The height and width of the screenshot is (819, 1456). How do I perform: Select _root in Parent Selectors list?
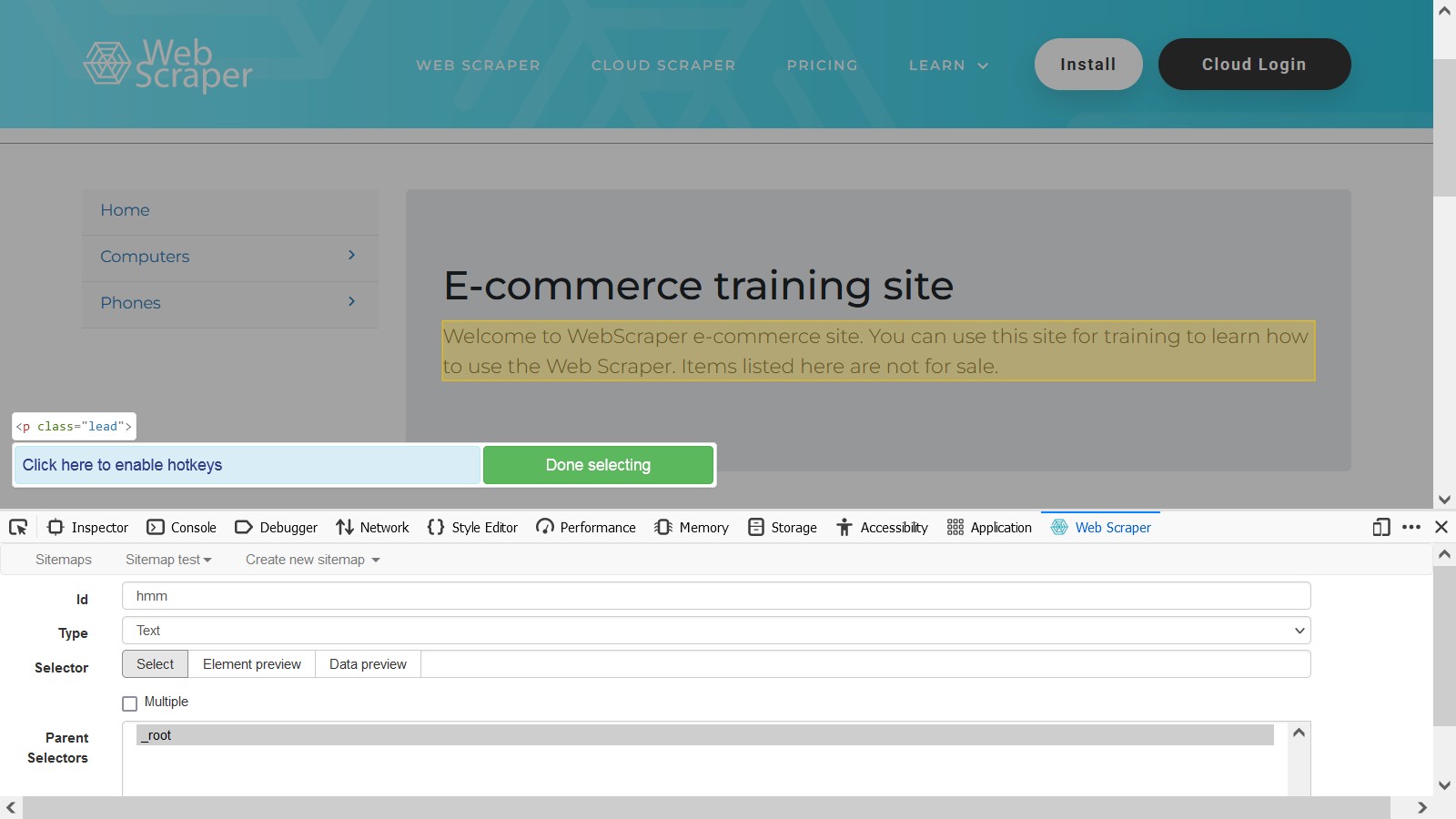704,735
